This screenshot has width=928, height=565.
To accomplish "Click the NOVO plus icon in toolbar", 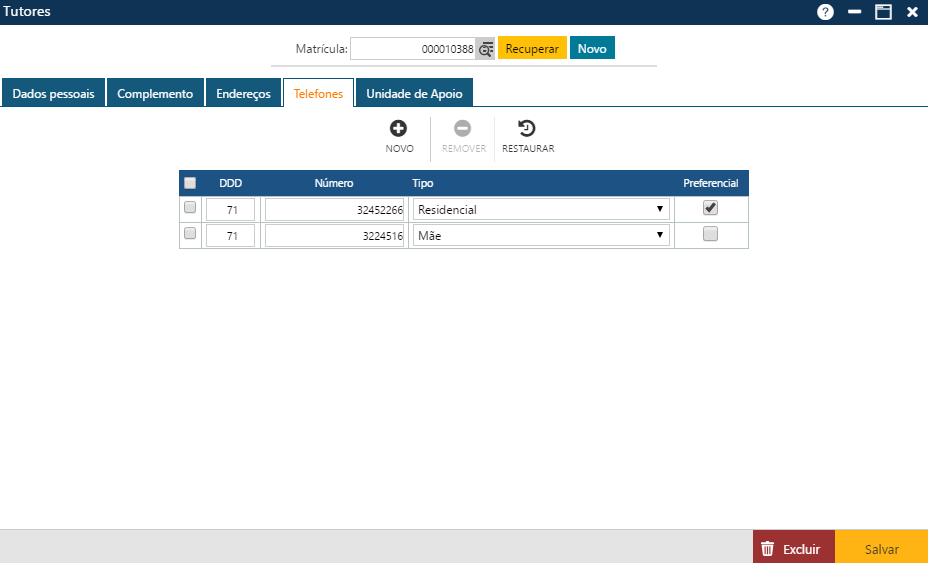I will (x=398, y=128).
